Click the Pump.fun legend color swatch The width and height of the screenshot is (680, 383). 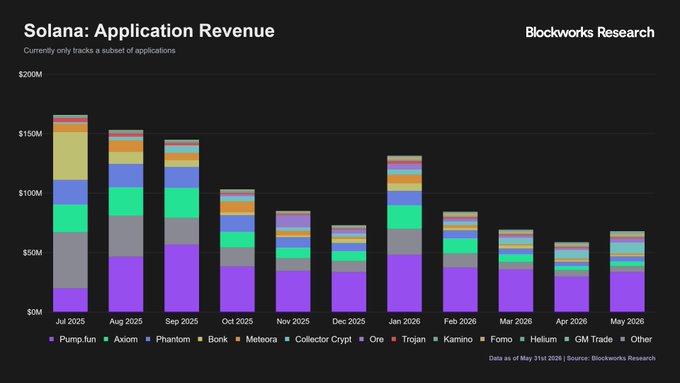[x=52, y=339]
